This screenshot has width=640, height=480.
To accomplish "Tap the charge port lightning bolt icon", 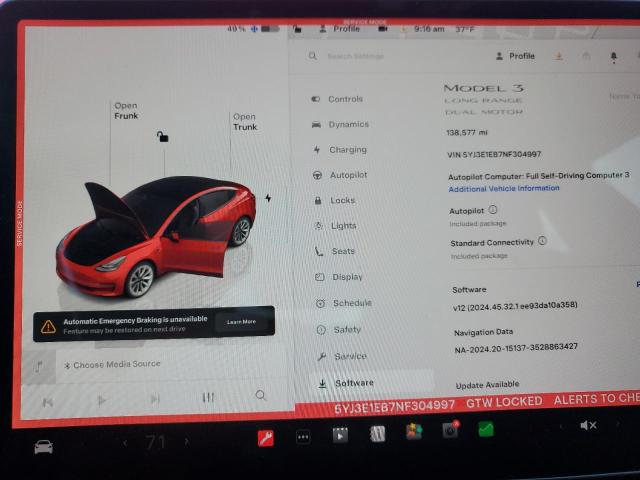I will point(268,198).
